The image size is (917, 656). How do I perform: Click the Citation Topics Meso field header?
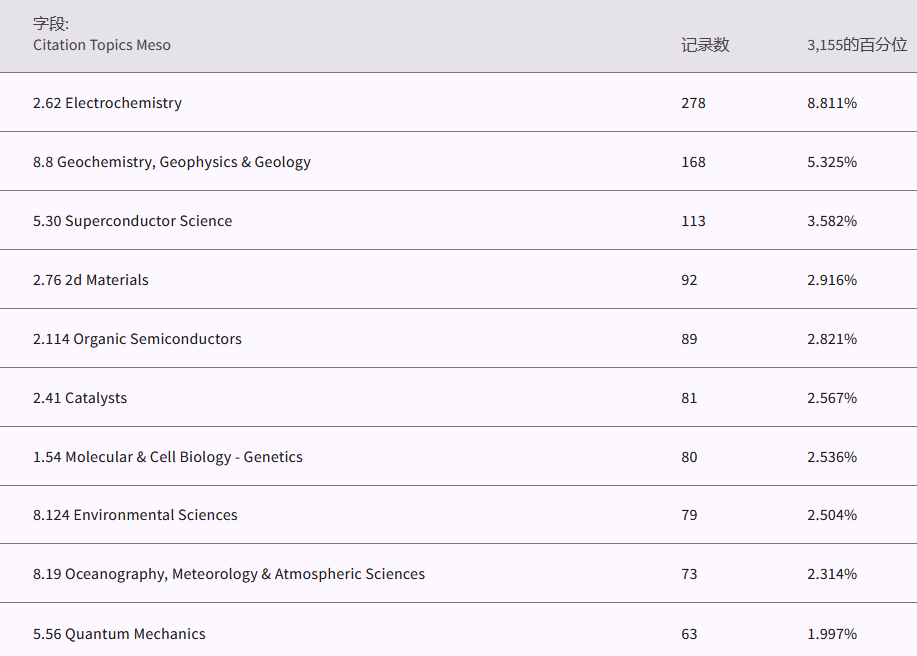point(101,45)
